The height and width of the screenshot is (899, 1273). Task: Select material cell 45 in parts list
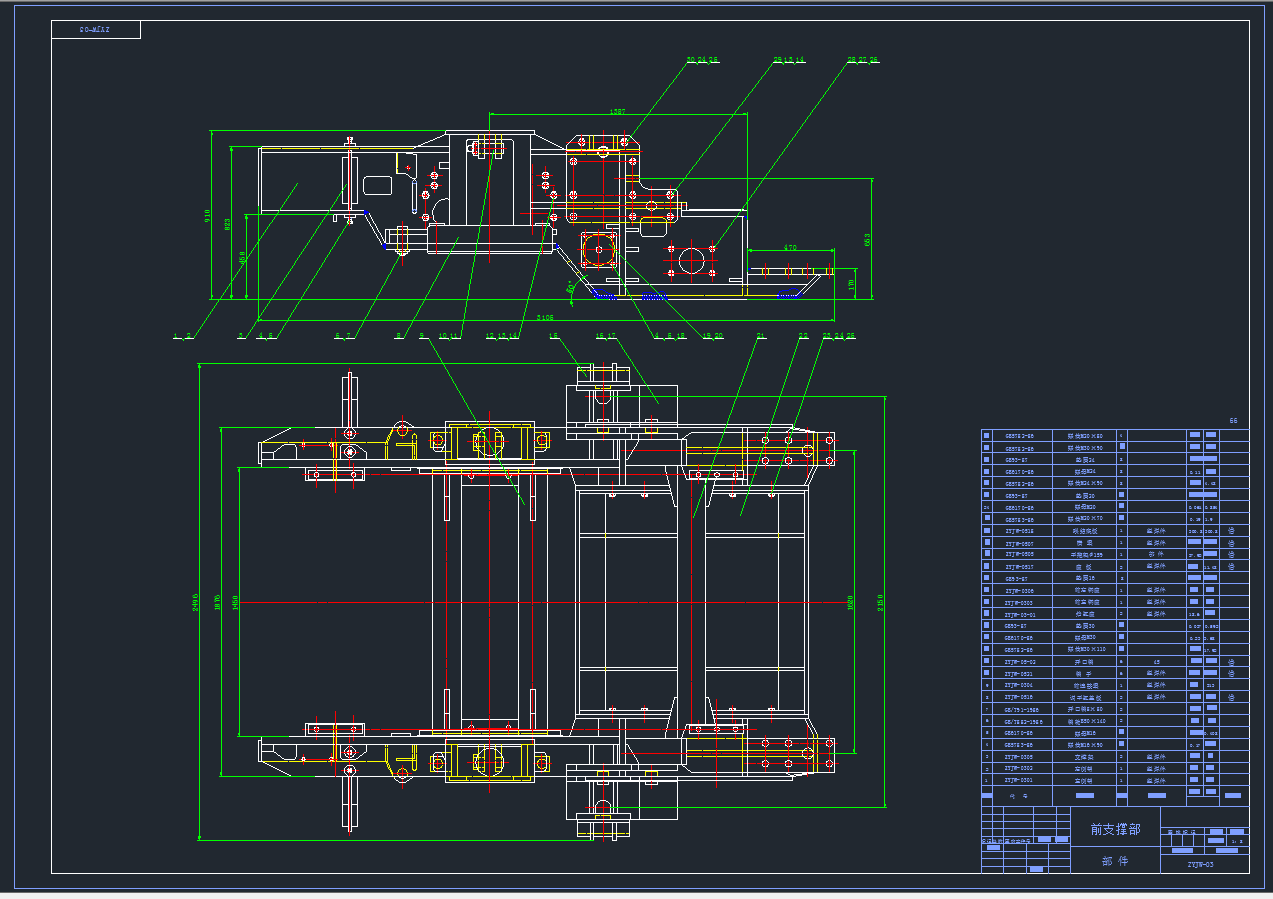click(1156, 661)
